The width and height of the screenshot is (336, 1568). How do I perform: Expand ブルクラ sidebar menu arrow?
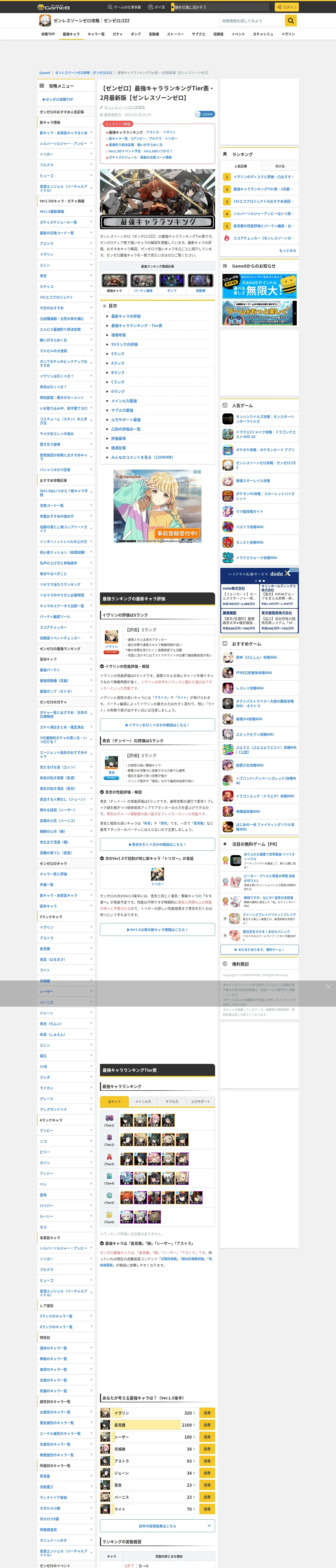92,164
